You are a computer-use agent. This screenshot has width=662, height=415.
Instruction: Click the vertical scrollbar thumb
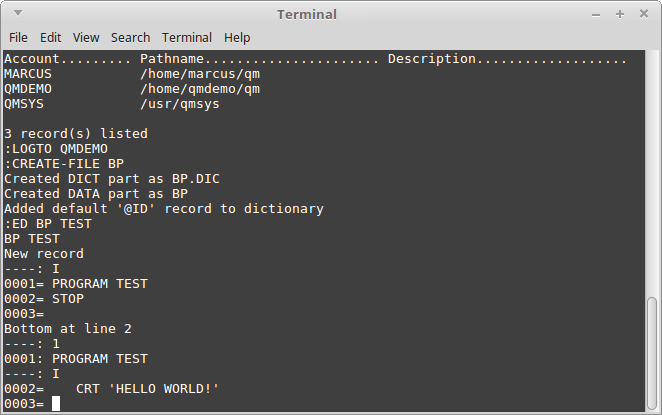[652, 352]
